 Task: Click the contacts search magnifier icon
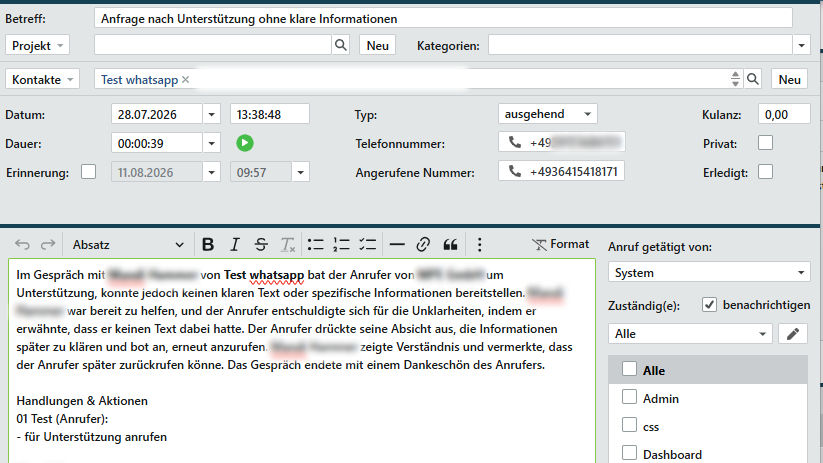(753, 79)
